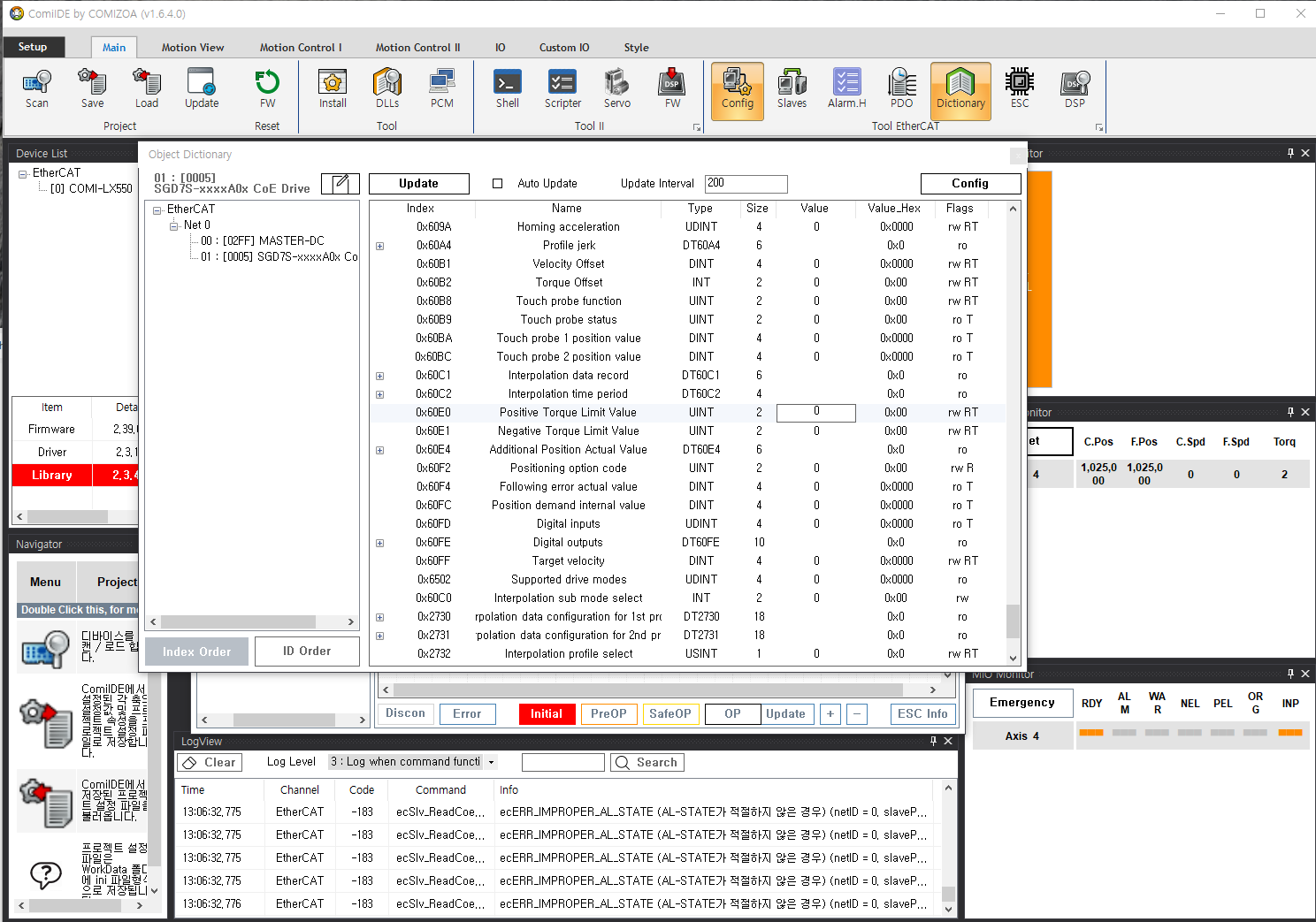Expand the 0x60A4 Profile jerk row

click(380, 246)
